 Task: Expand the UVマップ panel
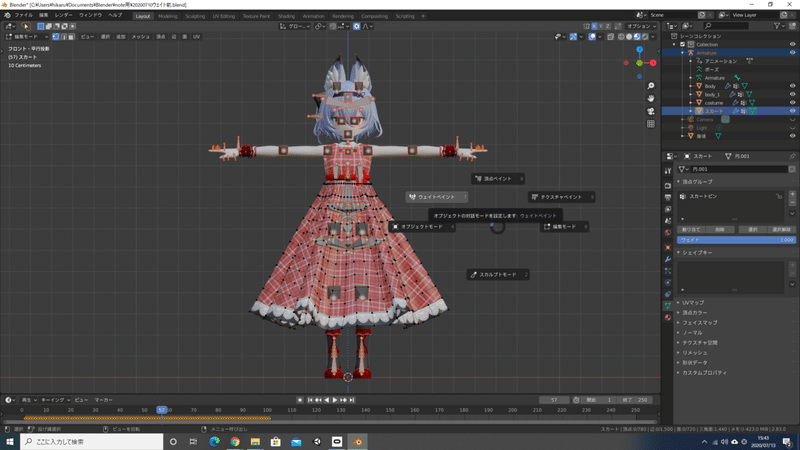click(x=694, y=302)
